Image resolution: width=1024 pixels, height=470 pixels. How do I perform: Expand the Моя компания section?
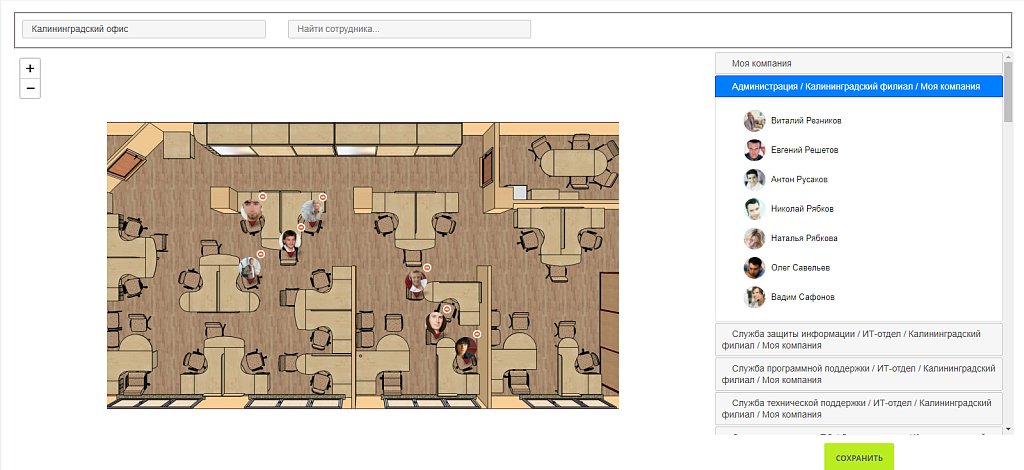(x=858, y=63)
